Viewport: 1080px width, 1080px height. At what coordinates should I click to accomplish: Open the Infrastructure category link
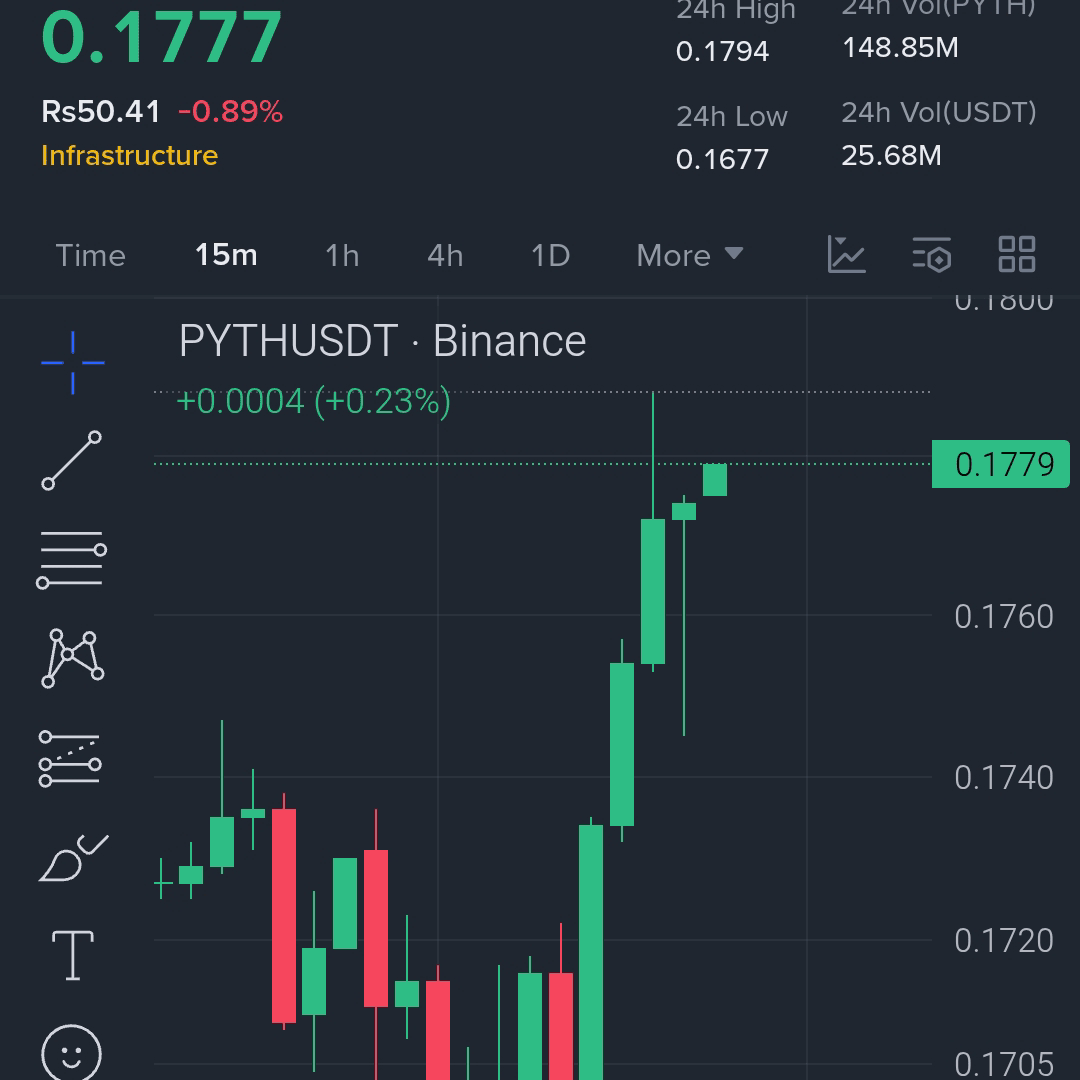pos(129,156)
